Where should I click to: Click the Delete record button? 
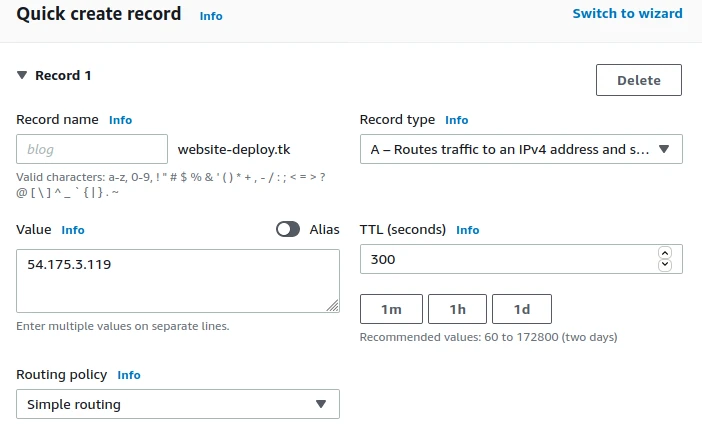click(639, 80)
